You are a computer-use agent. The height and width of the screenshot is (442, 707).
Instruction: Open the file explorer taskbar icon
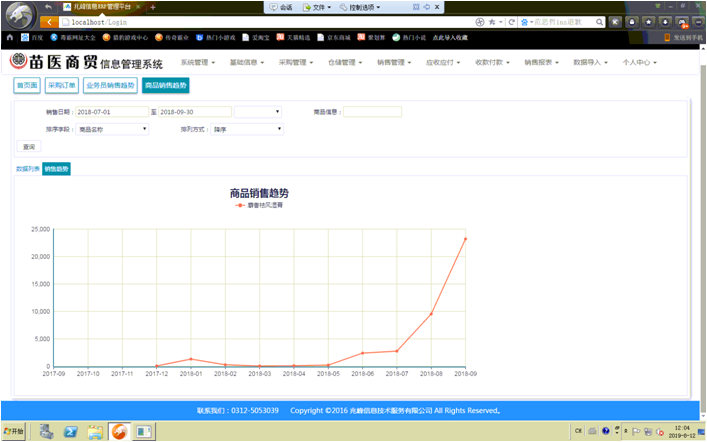(x=95, y=432)
